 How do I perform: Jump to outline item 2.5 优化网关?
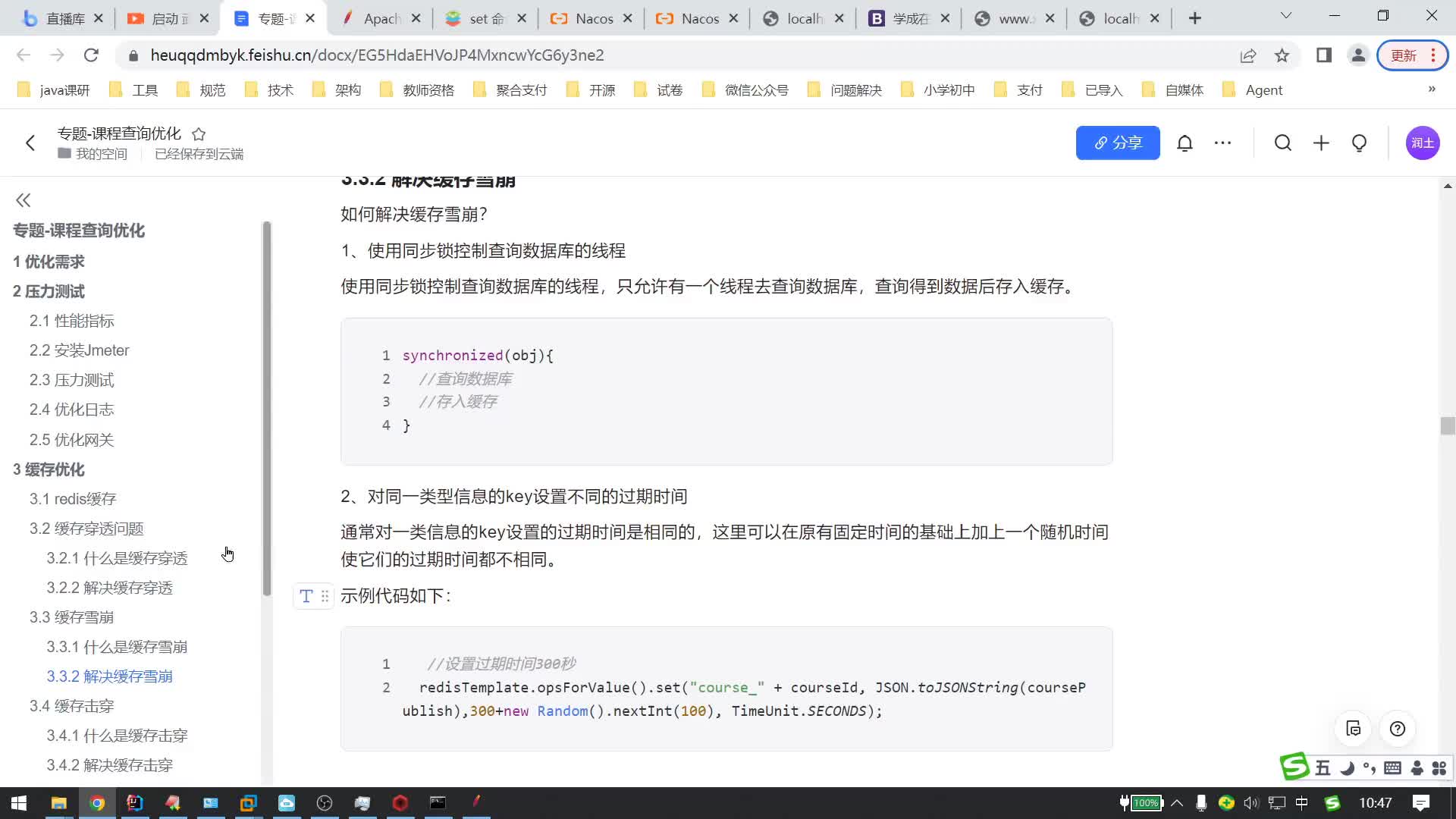pyautogui.click(x=71, y=440)
